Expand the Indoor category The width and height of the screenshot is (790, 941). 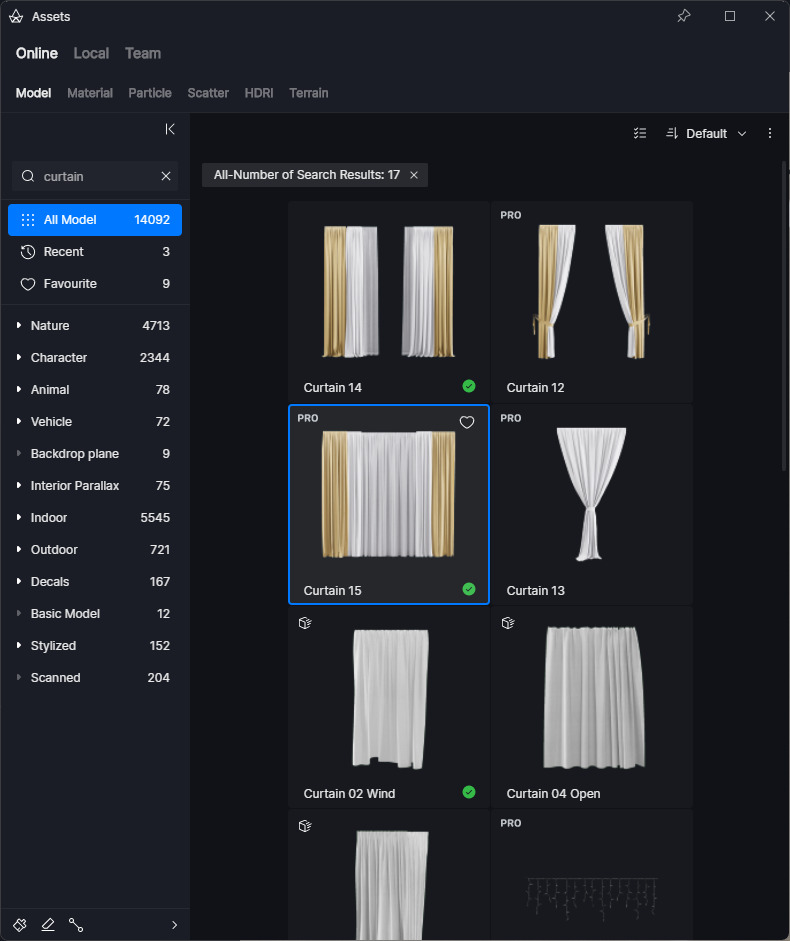coord(19,518)
